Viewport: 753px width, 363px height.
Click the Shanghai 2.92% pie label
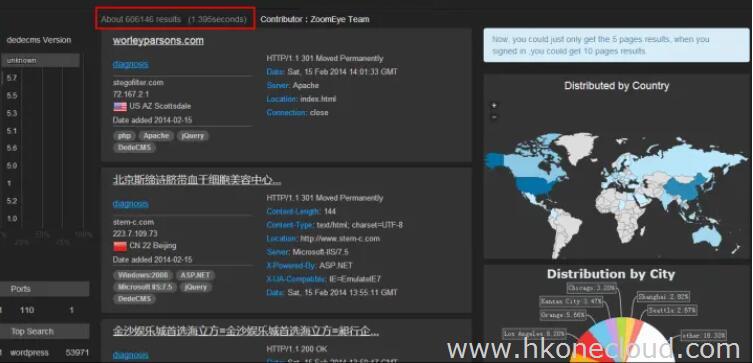click(664, 297)
